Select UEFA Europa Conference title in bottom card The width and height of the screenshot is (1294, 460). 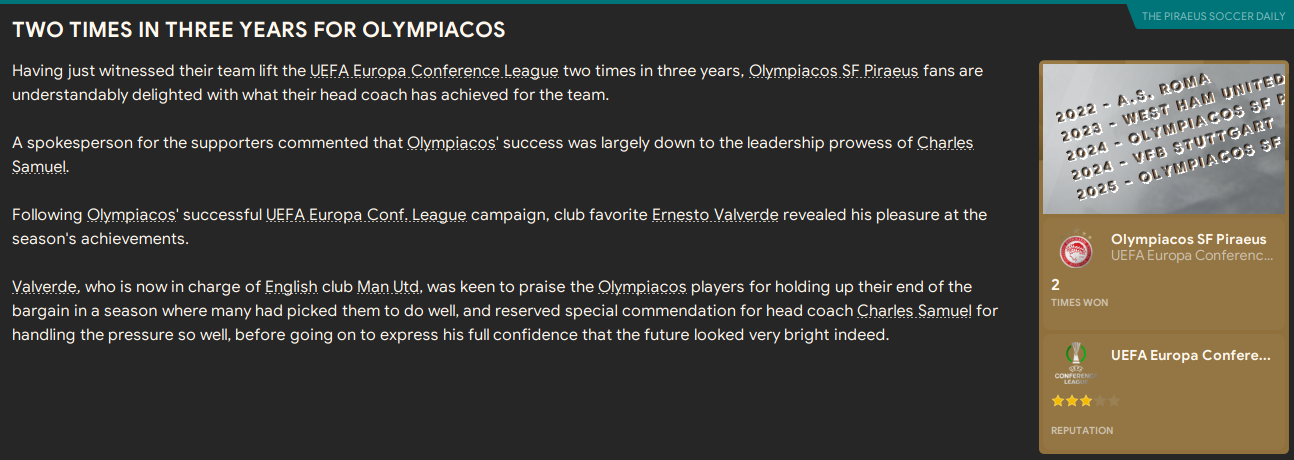(x=1190, y=355)
